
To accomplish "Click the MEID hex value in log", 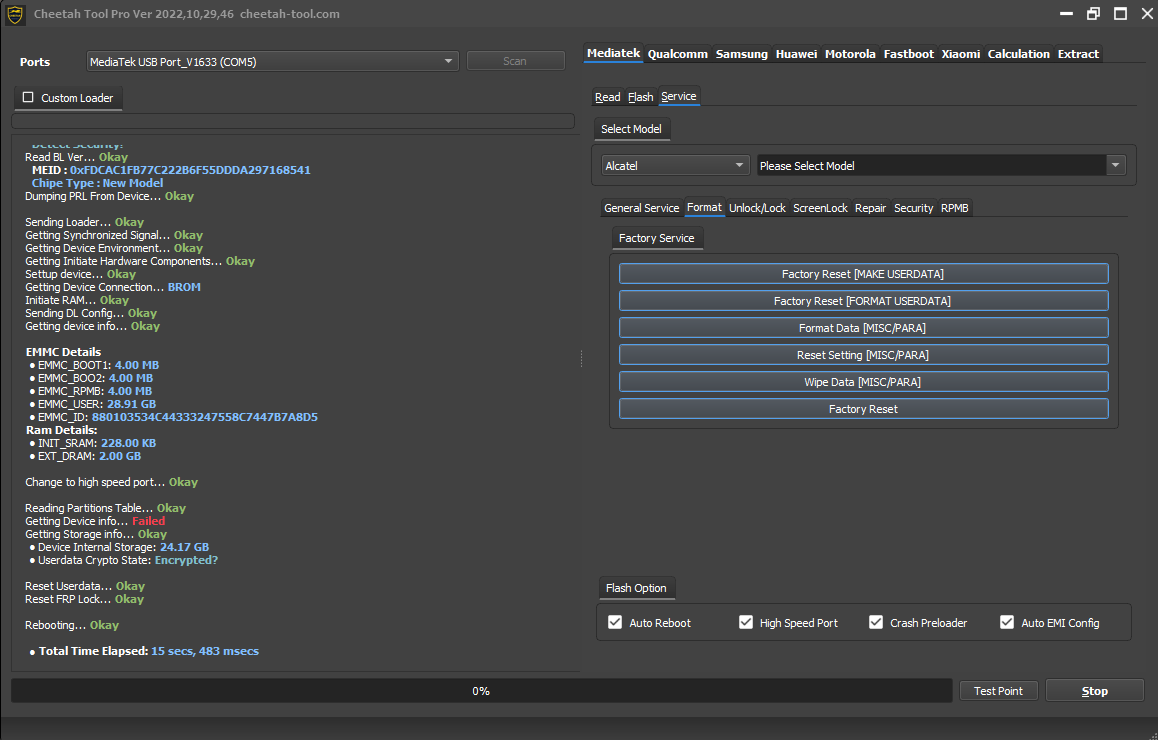I will click(x=190, y=170).
